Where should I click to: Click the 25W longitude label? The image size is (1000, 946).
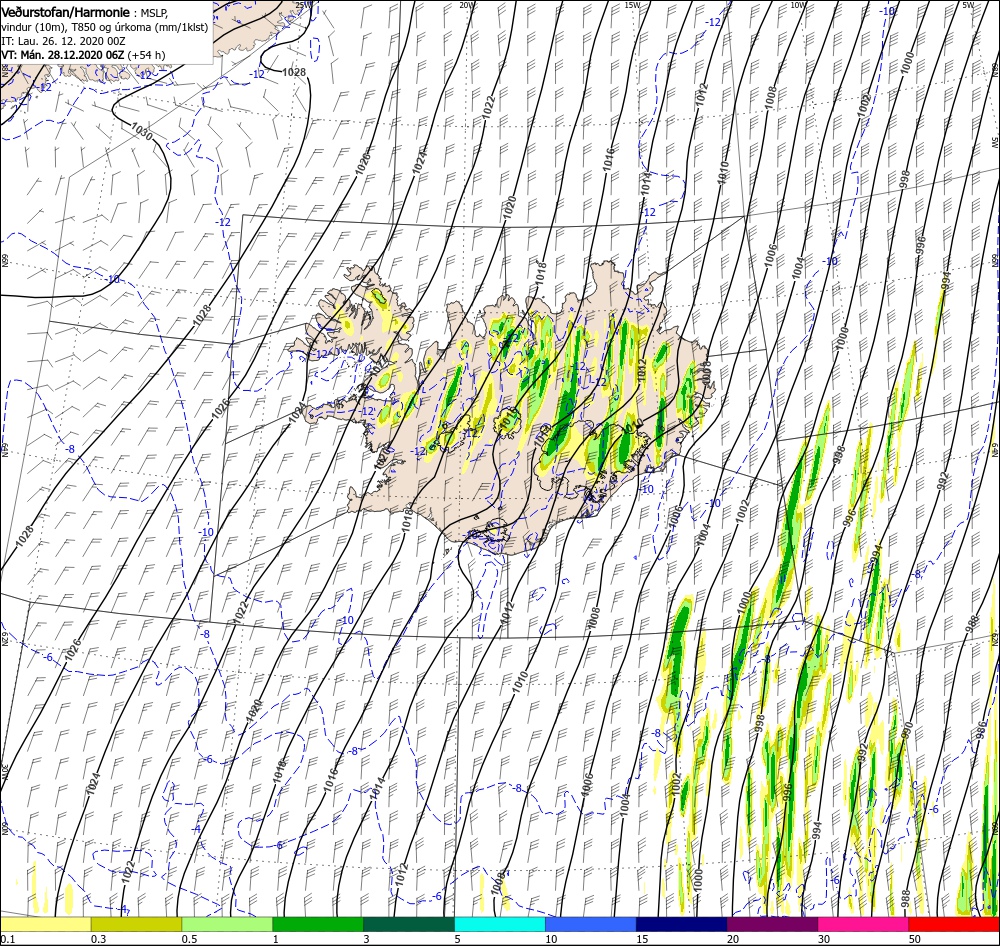click(304, 4)
